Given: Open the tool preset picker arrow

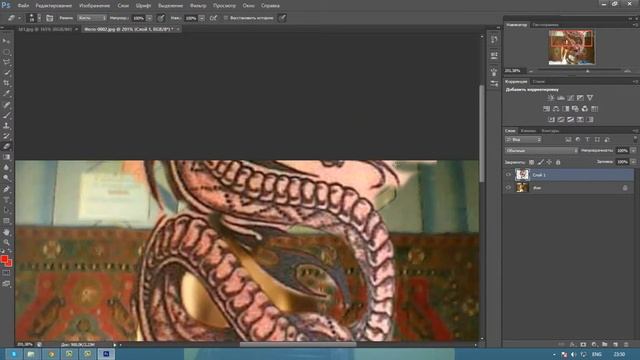Looking at the screenshot, I should (x=19, y=18).
